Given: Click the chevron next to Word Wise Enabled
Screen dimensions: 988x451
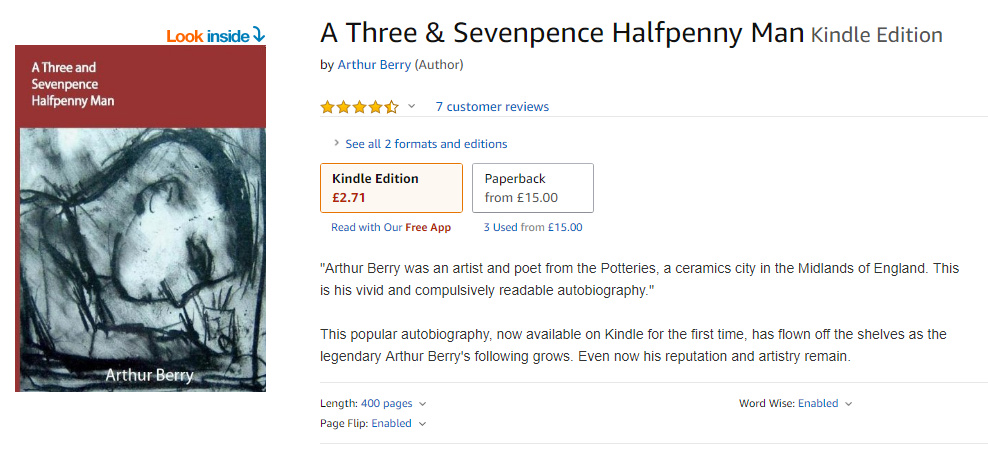Looking at the screenshot, I should [x=849, y=404].
